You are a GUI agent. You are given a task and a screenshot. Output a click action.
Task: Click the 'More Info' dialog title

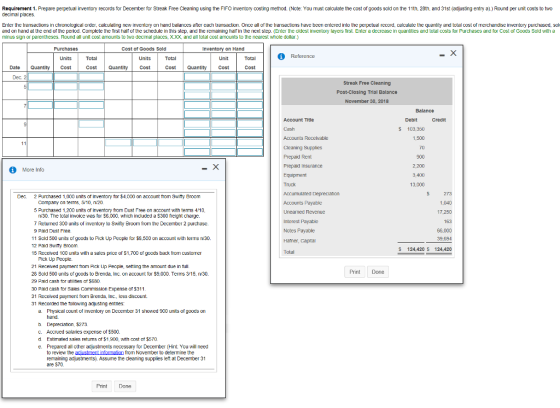click(x=33, y=170)
